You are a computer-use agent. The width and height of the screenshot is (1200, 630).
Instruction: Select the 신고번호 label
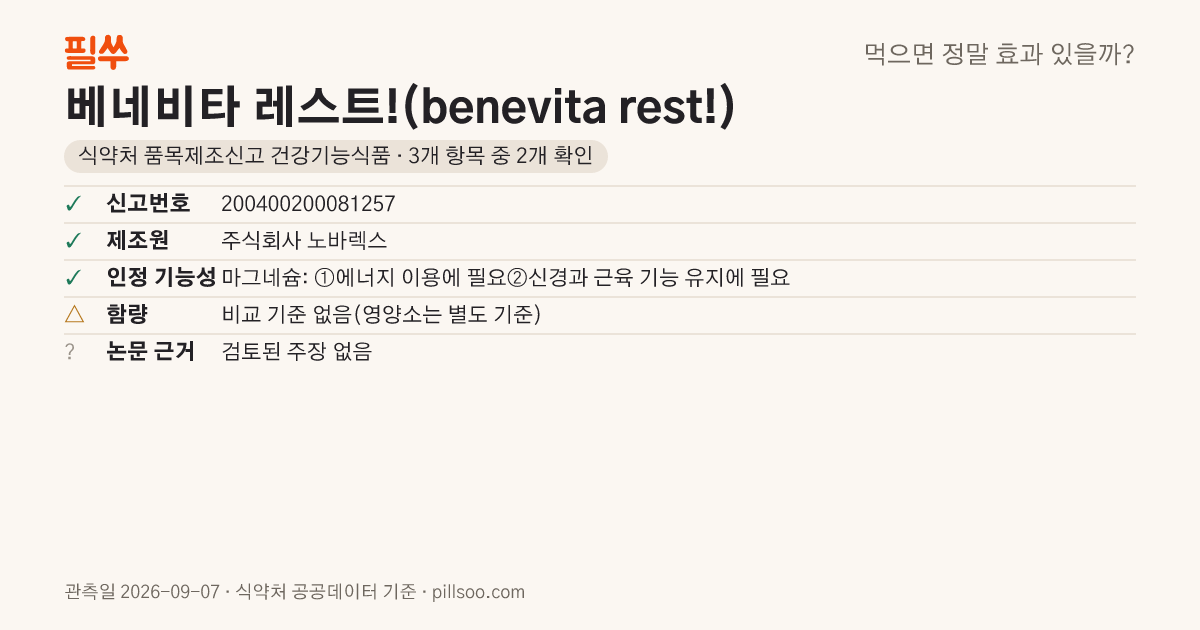tap(148, 204)
